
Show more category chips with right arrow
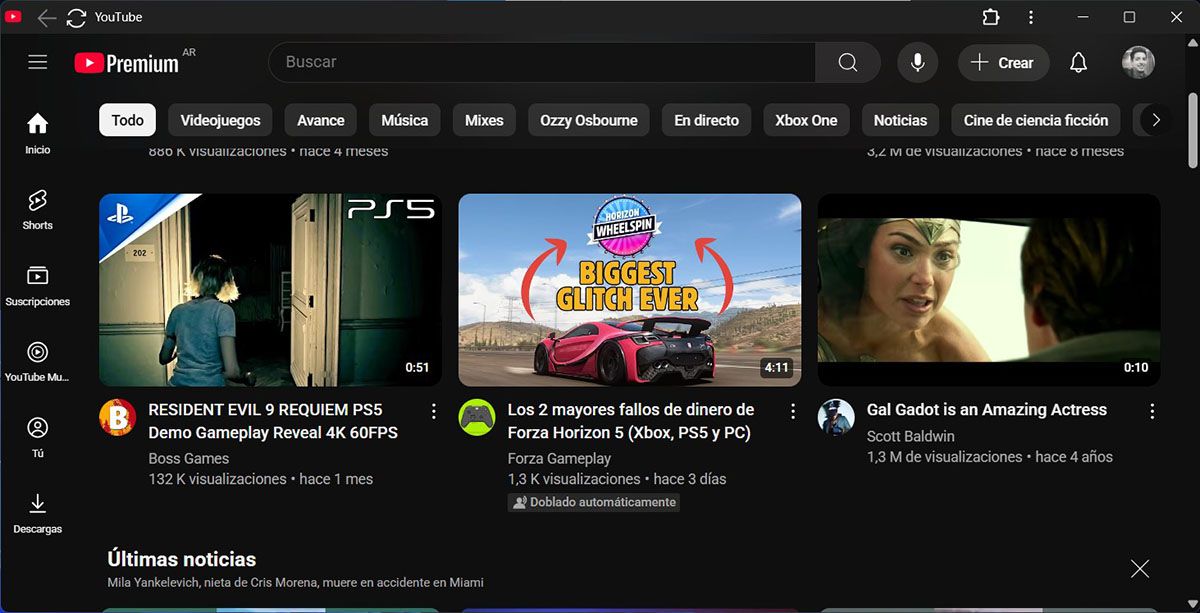pos(1156,120)
